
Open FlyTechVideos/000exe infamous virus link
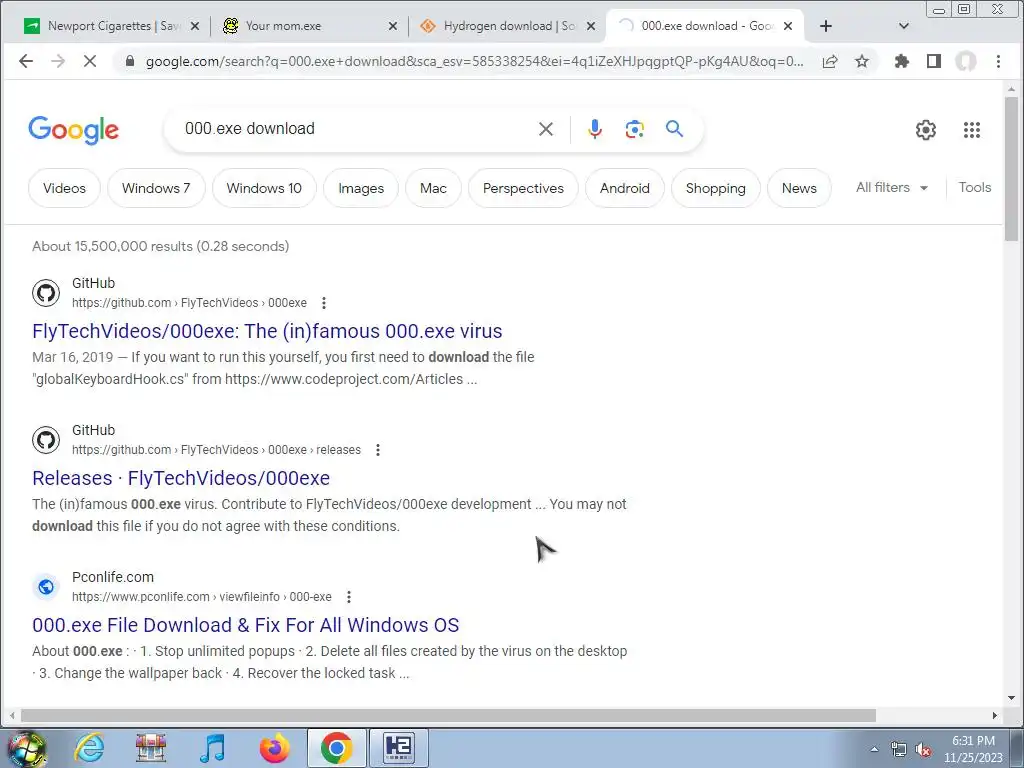tap(267, 331)
